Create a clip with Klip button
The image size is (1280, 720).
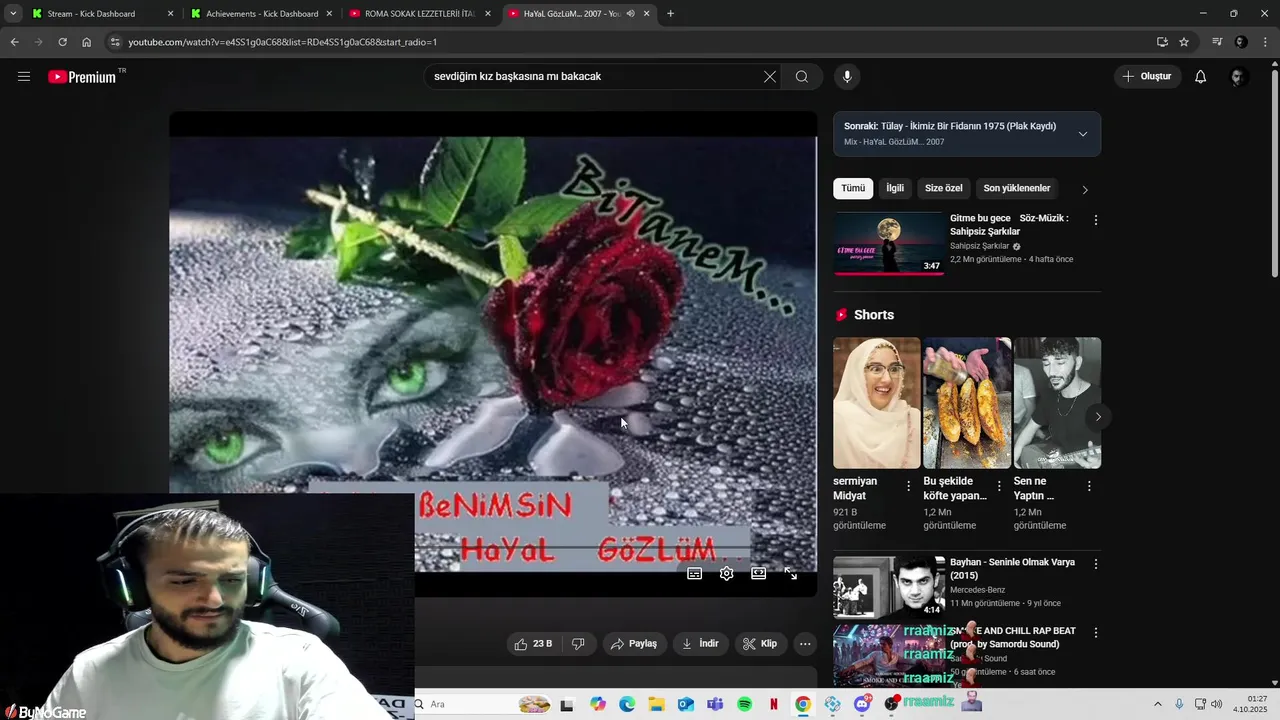[760, 644]
